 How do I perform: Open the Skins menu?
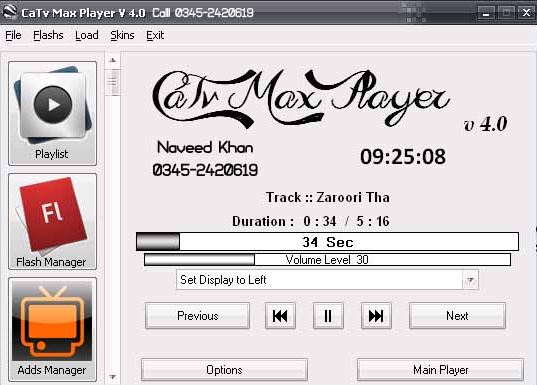(122, 35)
